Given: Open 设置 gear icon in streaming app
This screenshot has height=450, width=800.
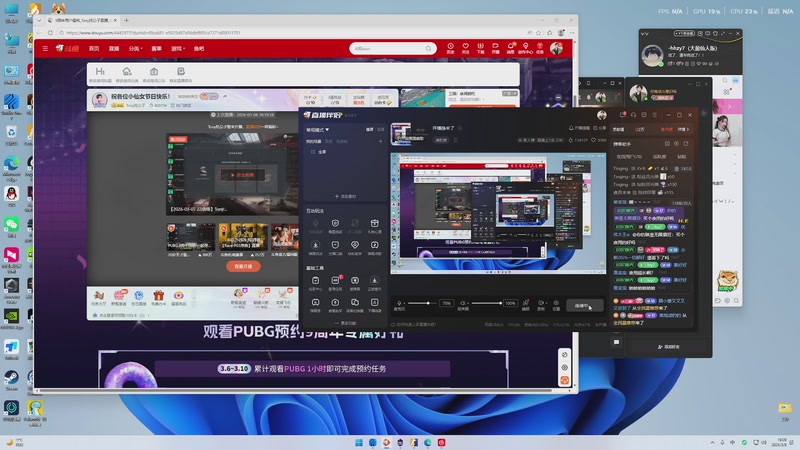Looking at the screenshot, I should click(556, 303).
